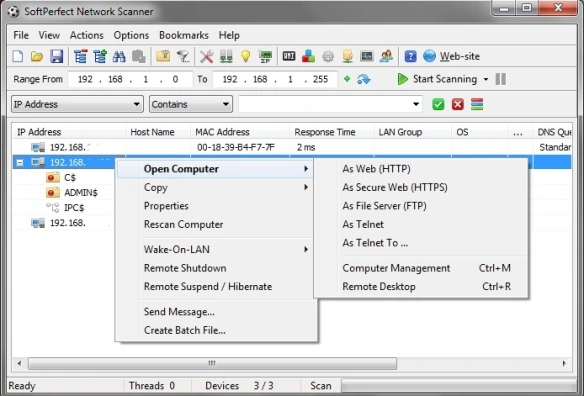Click the horizontal scrollbar thumb
This screenshot has width=584, height=396.
(x=212, y=363)
